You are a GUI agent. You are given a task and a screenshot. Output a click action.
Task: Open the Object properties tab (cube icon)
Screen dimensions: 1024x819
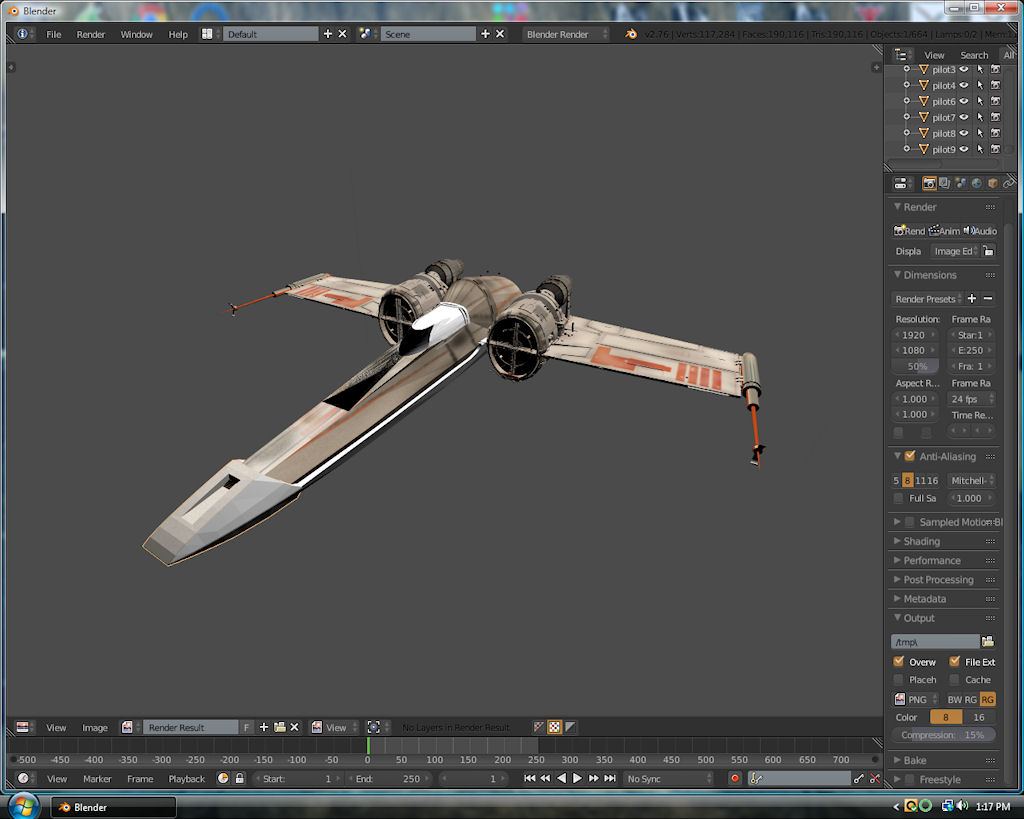[x=993, y=184]
